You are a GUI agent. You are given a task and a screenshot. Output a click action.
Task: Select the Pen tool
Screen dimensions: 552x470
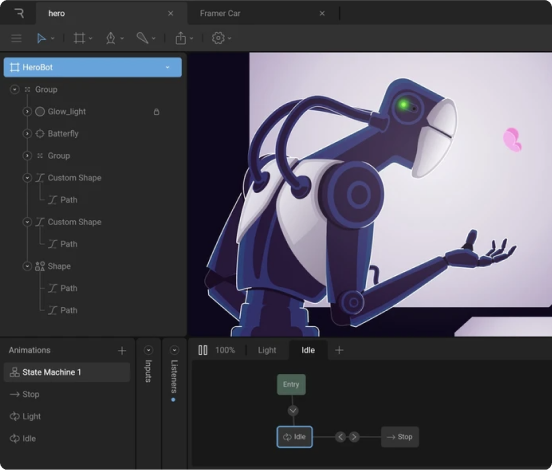[111, 38]
